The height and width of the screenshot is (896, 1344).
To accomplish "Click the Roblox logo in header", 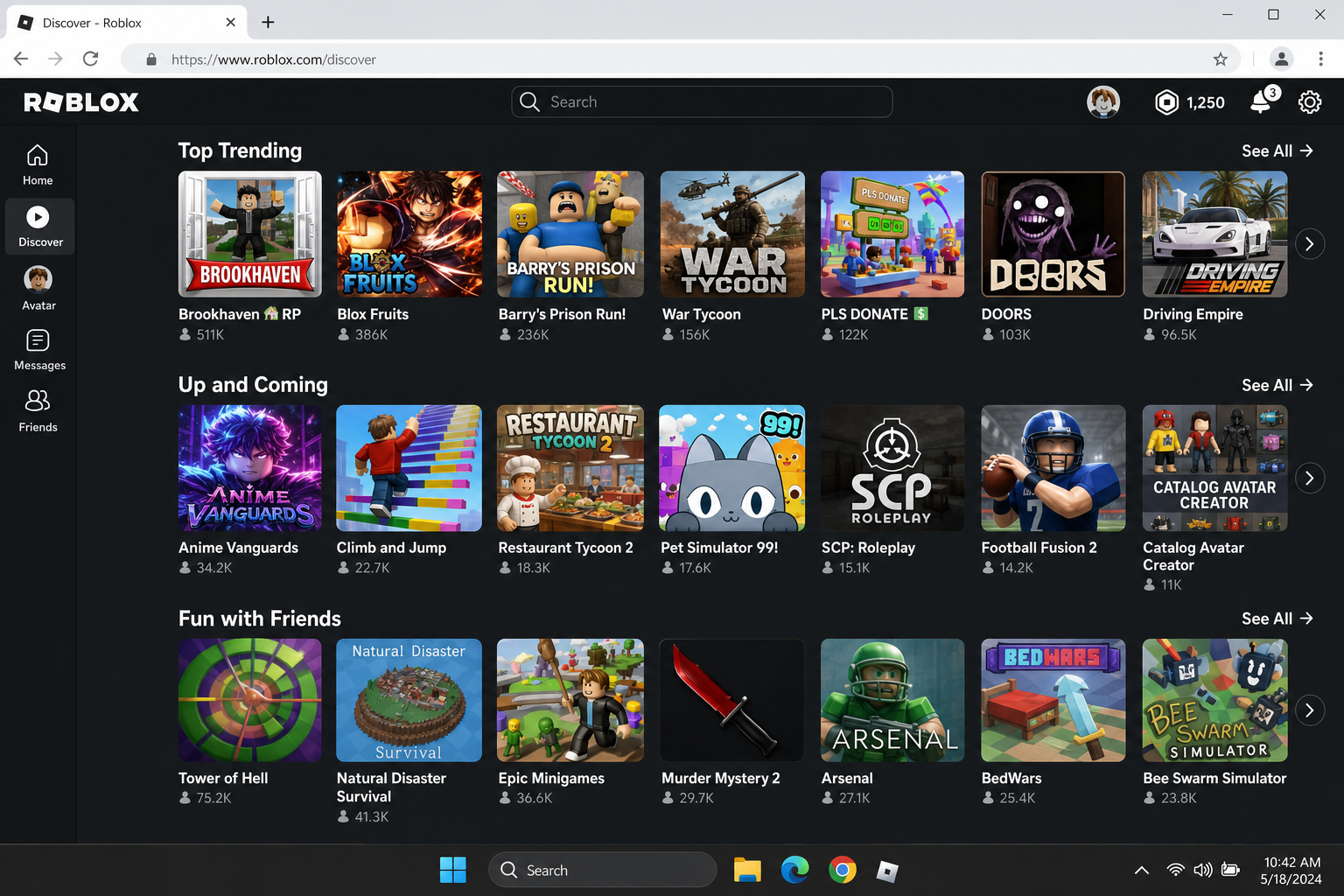I will (x=81, y=102).
